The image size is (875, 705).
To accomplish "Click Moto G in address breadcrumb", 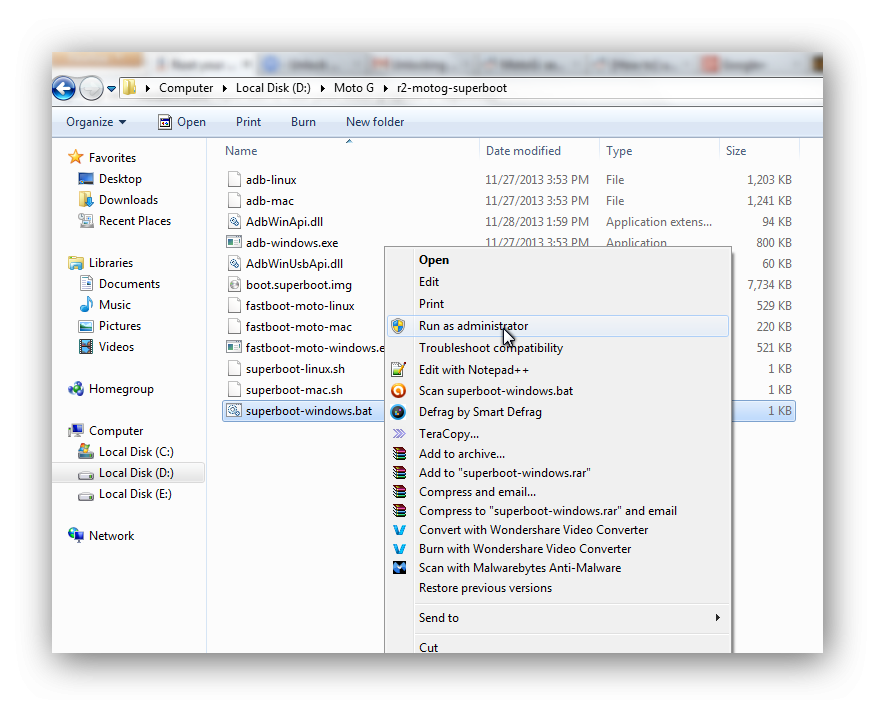I will 353,88.
